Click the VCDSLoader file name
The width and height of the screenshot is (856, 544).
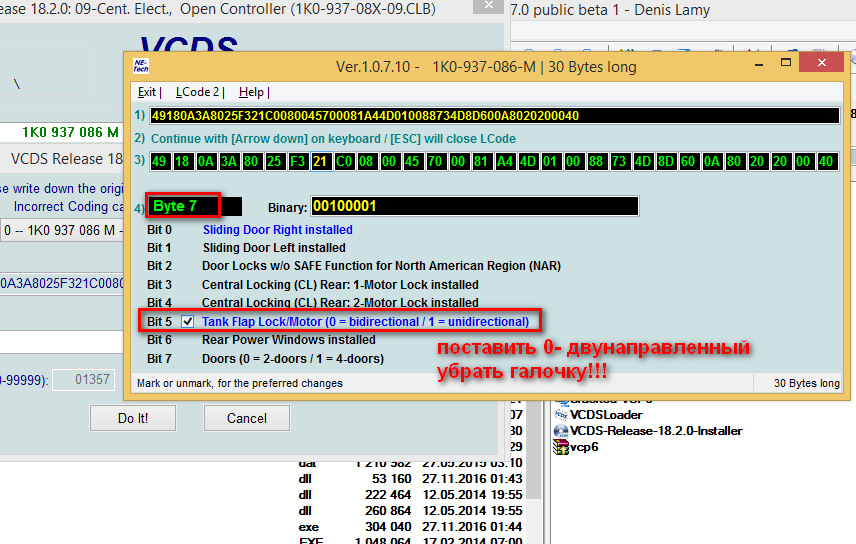[606, 415]
